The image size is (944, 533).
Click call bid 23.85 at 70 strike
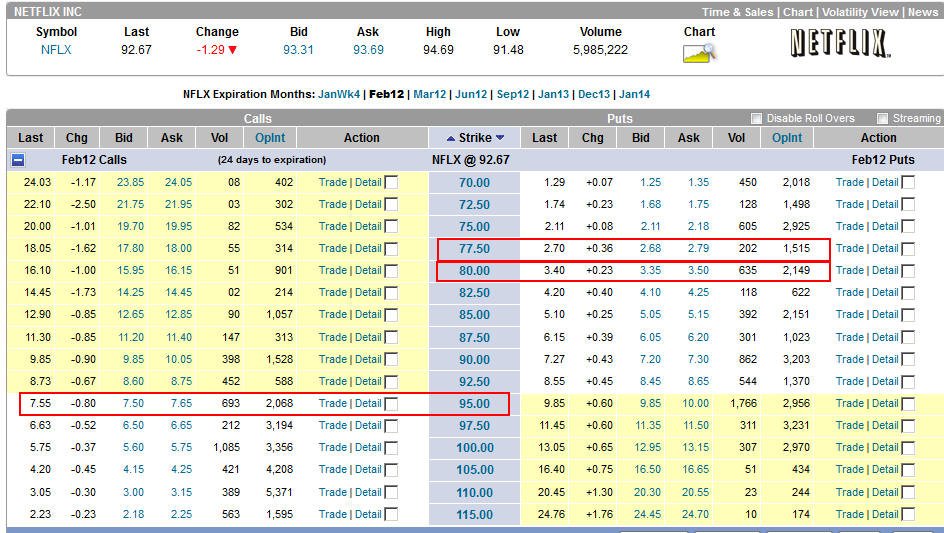(131, 182)
